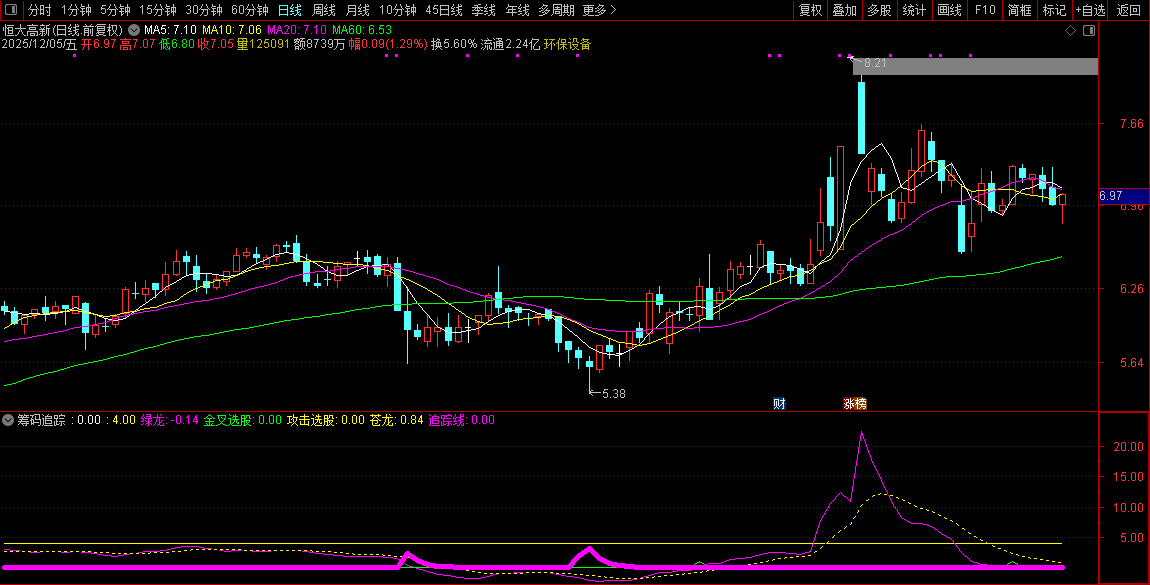Image resolution: width=1150 pixels, height=585 pixels.
Task: Open the 统计 statistics tool
Action: tap(914, 10)
